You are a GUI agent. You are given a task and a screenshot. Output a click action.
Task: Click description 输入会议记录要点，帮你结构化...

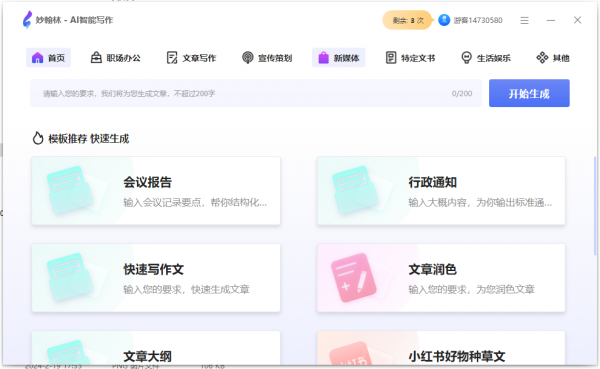pyautogui.click(x=195, y=202)
